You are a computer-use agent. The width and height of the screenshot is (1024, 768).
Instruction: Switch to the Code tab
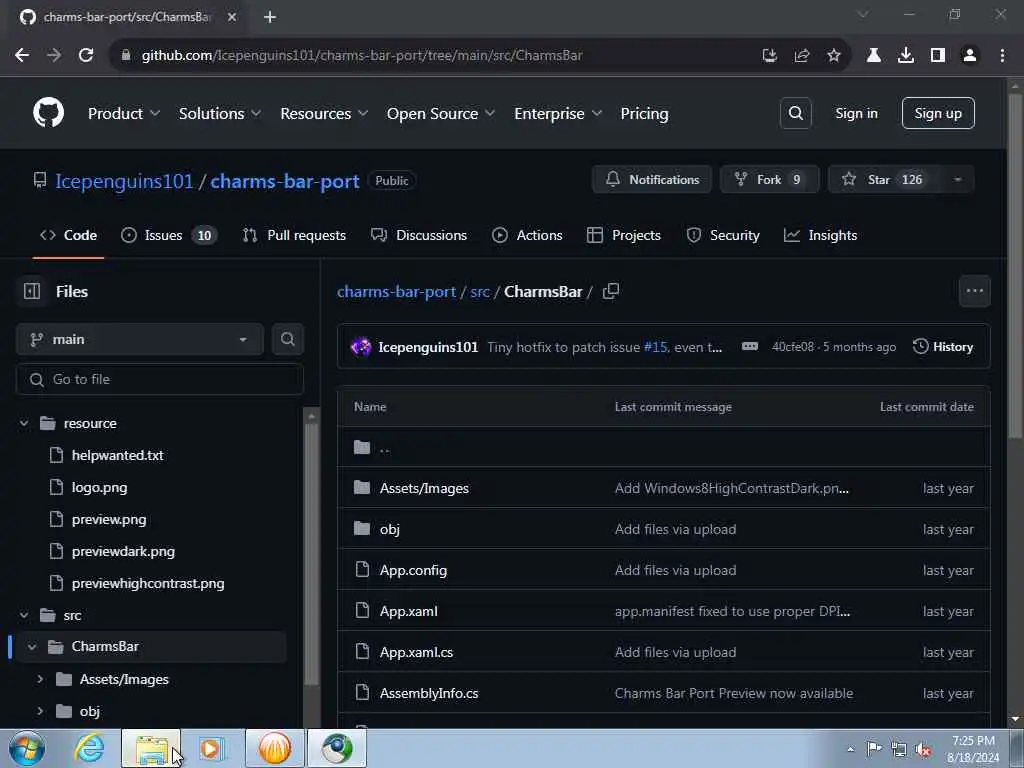point(69,235)
